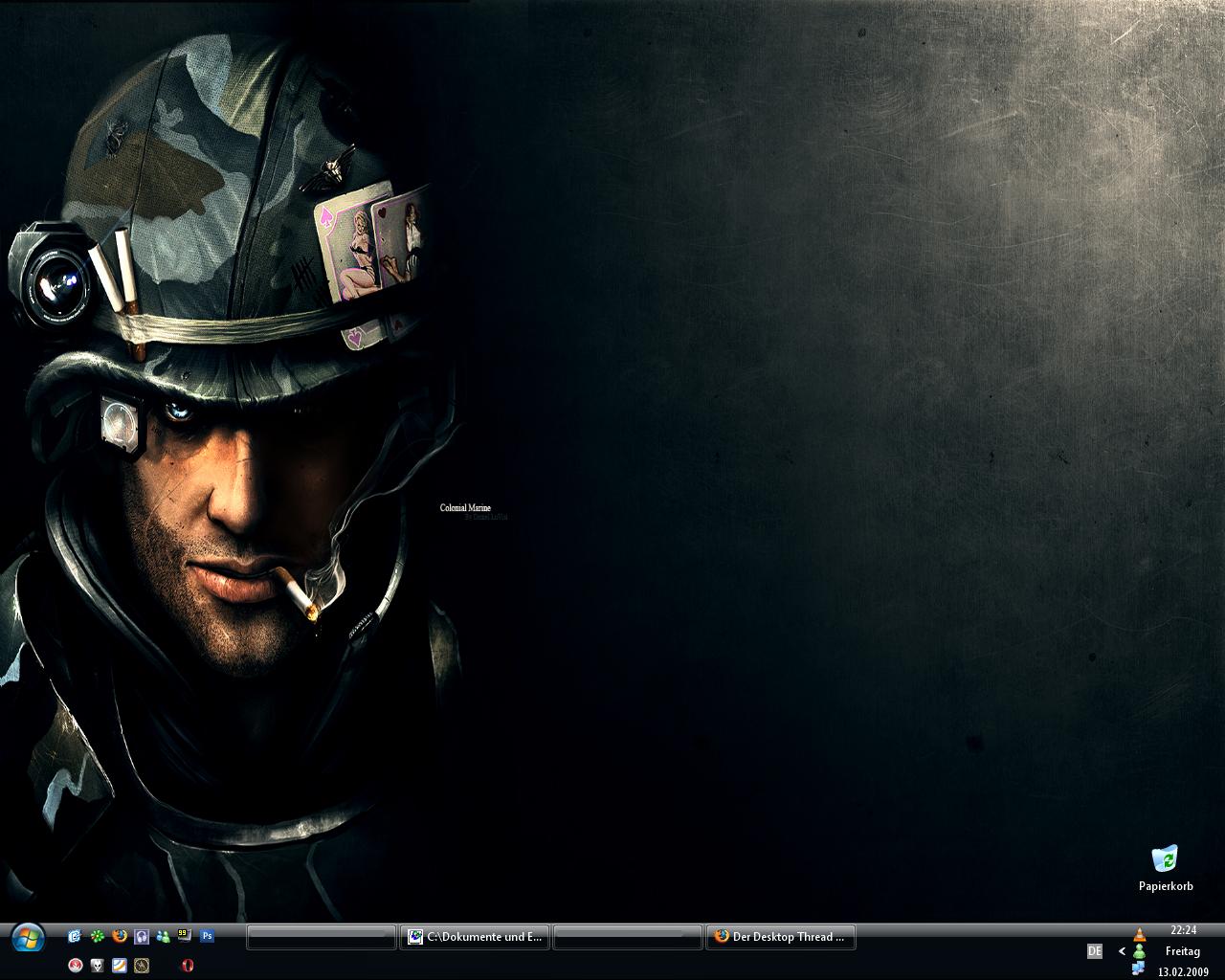Click the VLC cone tray icon
The image size is (1225, 980).
pyautogui.click(x=1139, y=934)
